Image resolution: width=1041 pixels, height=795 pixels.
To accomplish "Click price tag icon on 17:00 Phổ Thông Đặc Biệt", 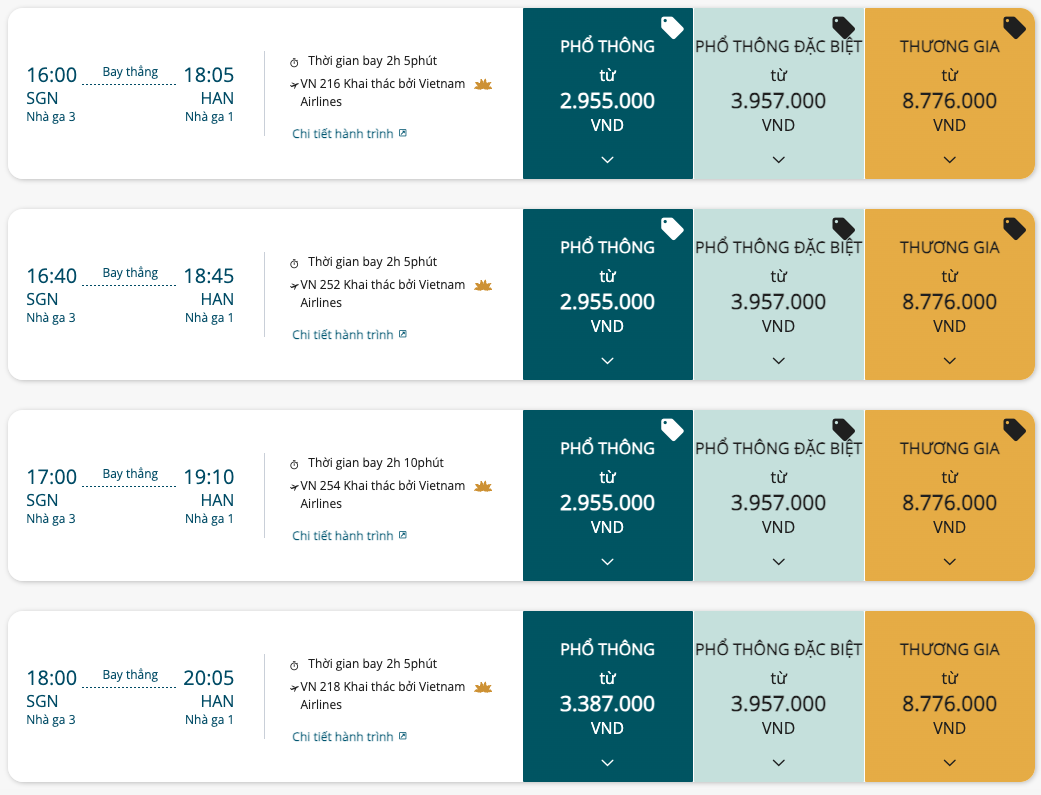I will (843, 430).
